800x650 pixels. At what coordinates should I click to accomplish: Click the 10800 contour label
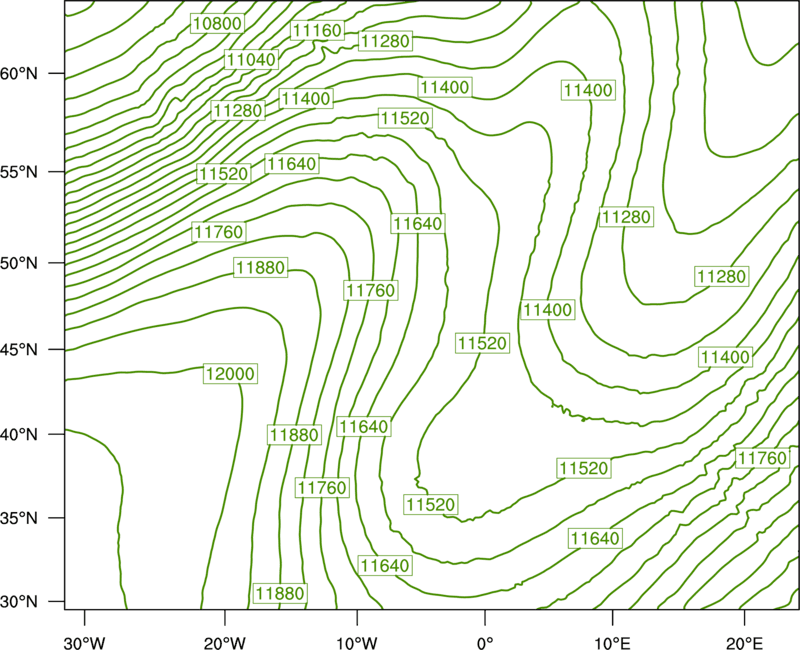coord(217,23)
